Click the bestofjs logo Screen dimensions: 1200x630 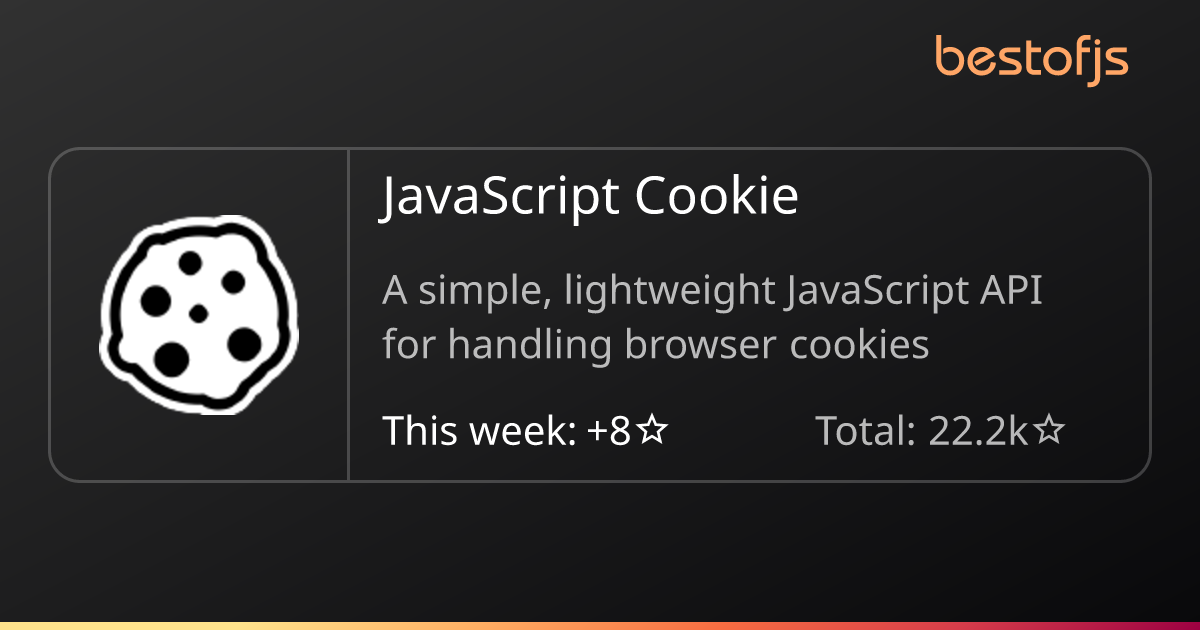[x=1031, y=58]
